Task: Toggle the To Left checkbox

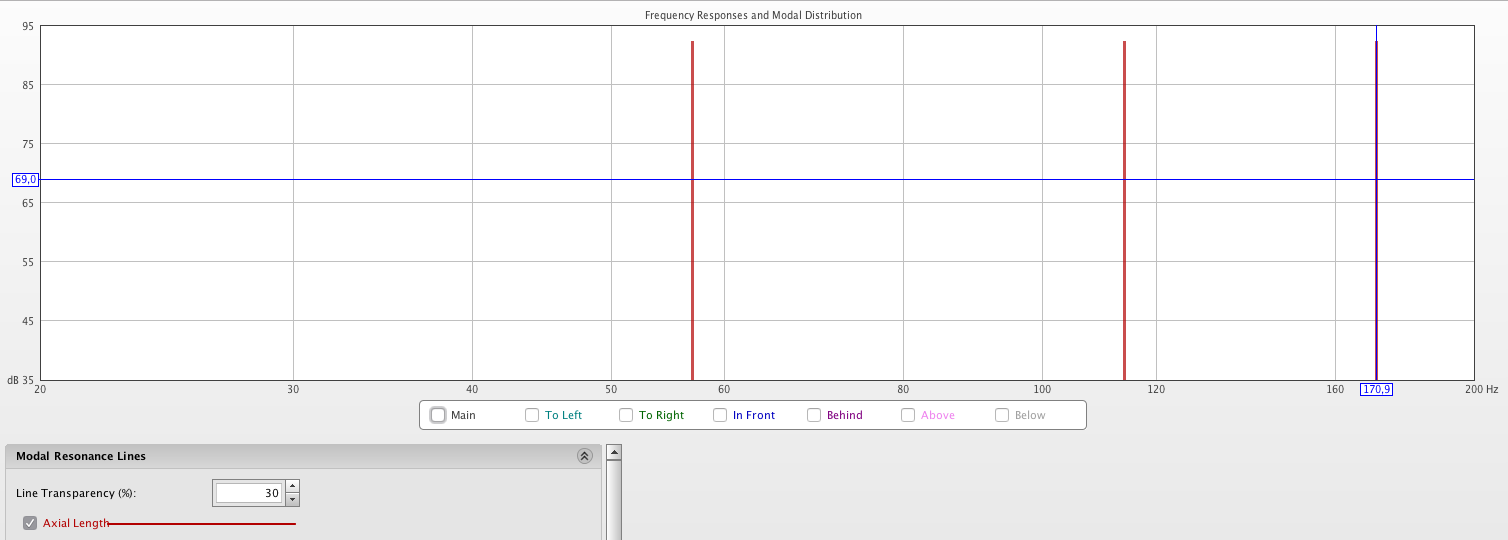Action: point(532,415)
